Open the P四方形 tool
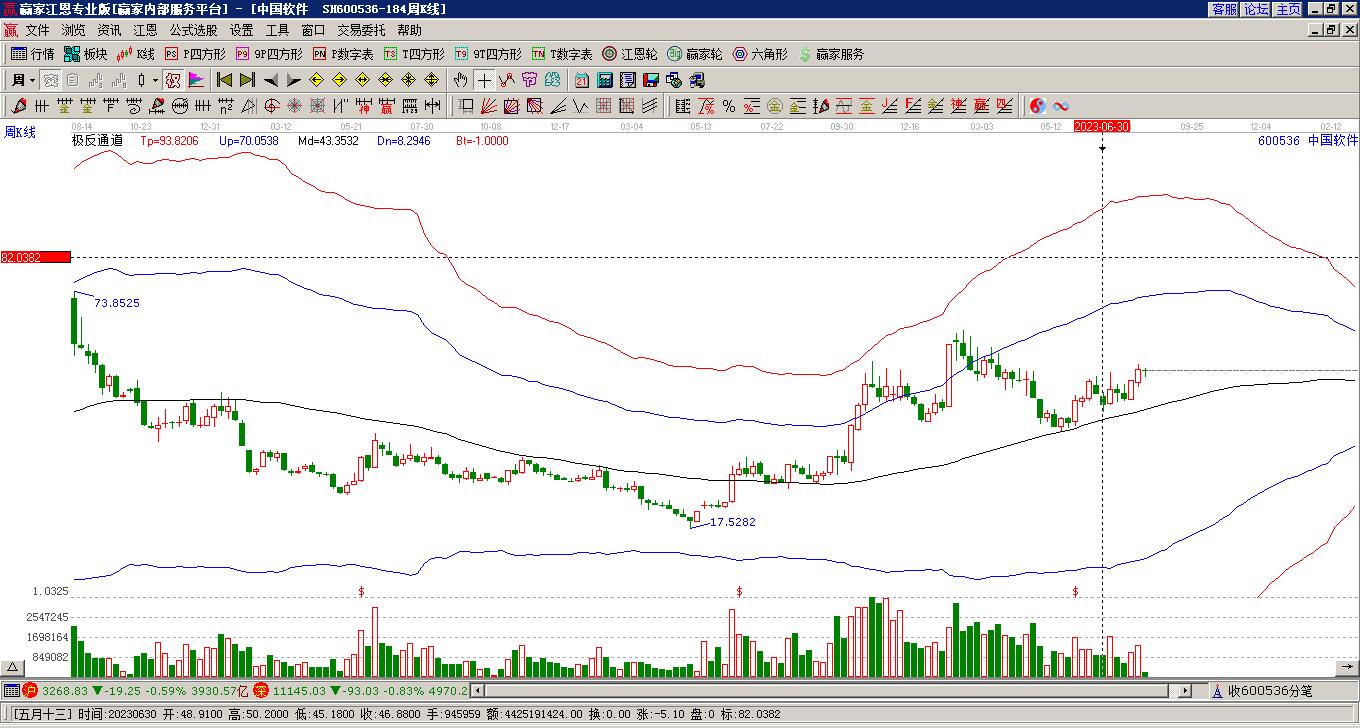The image size is (1360, 728). (x=195, y=54)
